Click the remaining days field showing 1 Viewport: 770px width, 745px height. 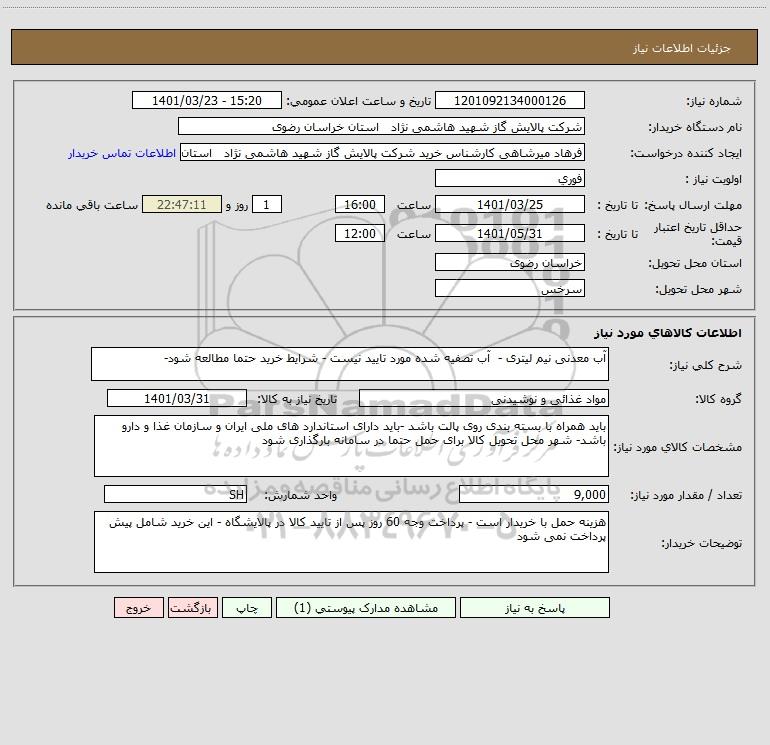pos(267,204)
